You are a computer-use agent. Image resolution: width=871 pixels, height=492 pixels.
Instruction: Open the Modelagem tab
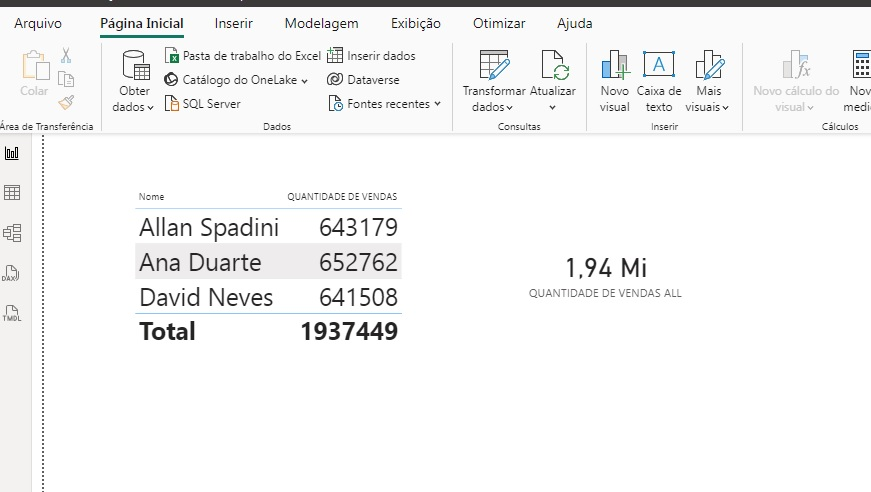[x=322, y=23]
